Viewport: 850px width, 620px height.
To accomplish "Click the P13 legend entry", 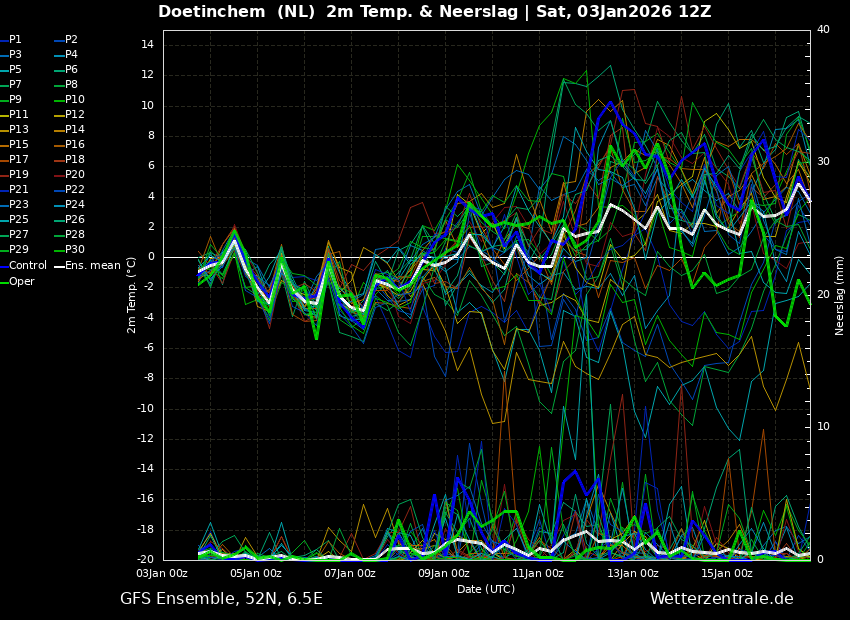I will click(x=14, y=130).
